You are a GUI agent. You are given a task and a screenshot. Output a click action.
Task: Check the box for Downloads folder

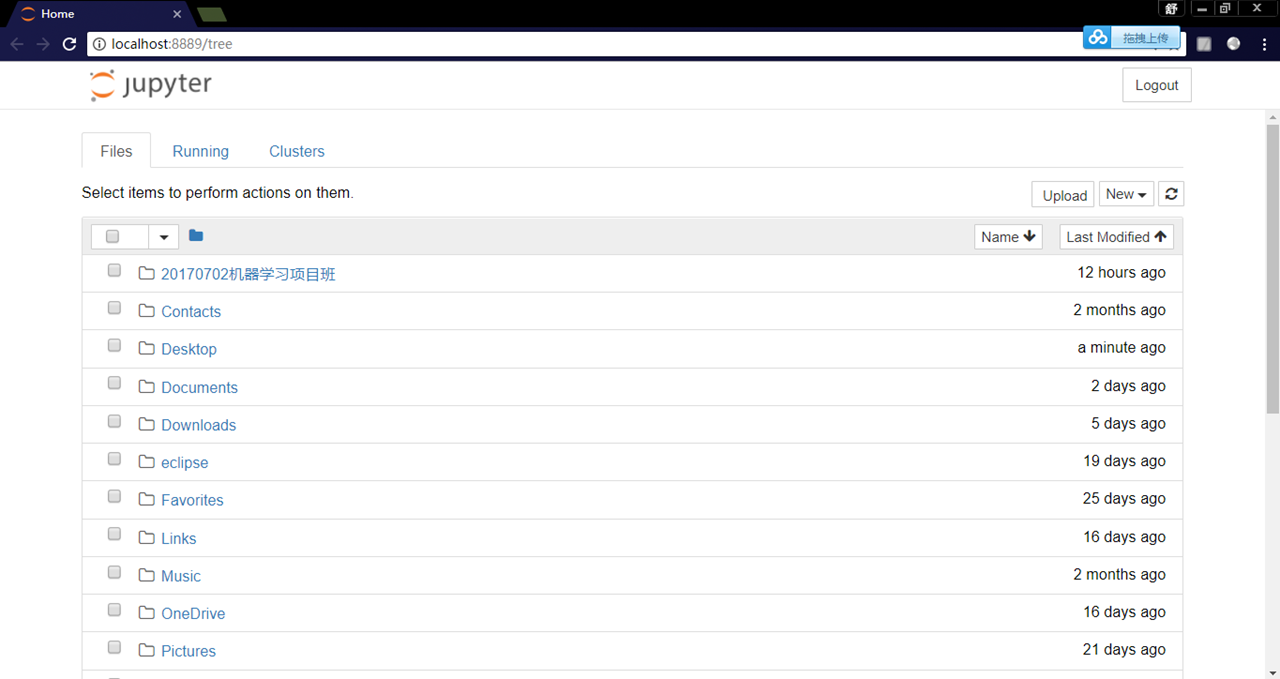click(114, 421)
